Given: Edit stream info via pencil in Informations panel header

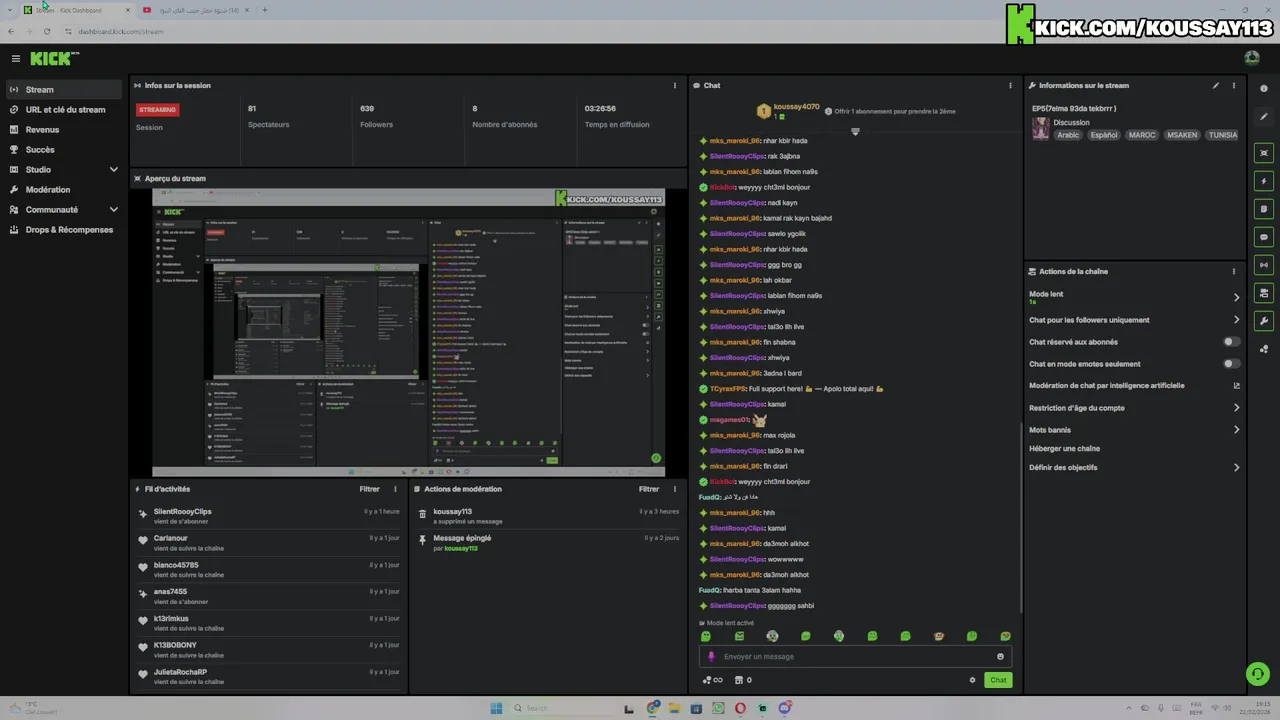Looking at the screenshot, I should pos(1216,86).
